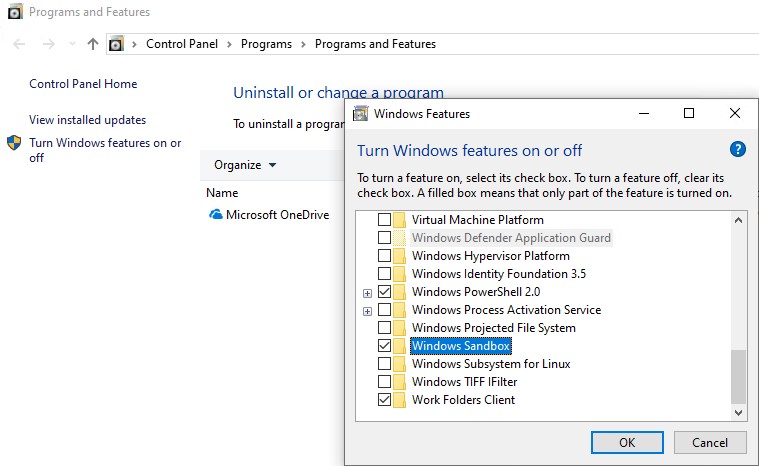Uncheck Windows PowerShell 2.0

pyautogui.click(x=384, y=292)
